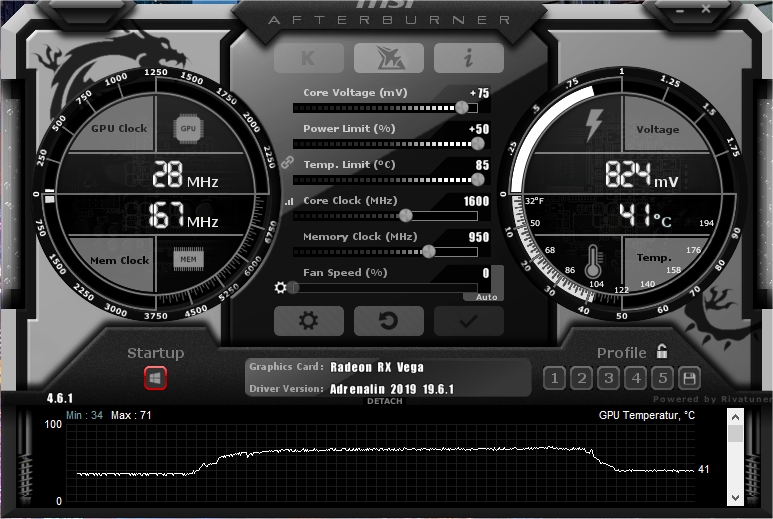Open the information i button
Image resolution: width=773 pixels, height=519 pixels.
tap(468, 58)
